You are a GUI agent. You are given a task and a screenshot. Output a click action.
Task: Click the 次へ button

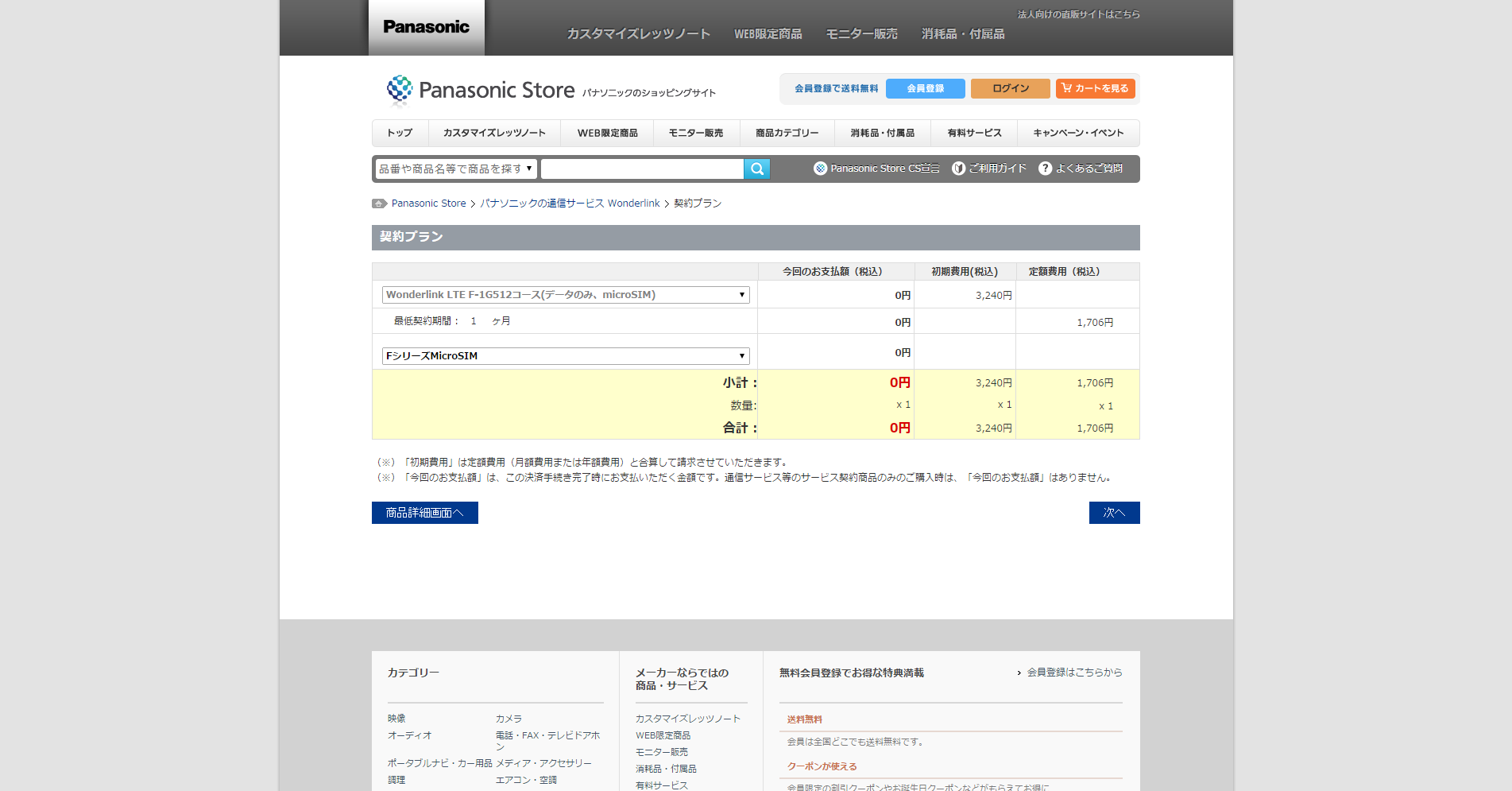1114,513
